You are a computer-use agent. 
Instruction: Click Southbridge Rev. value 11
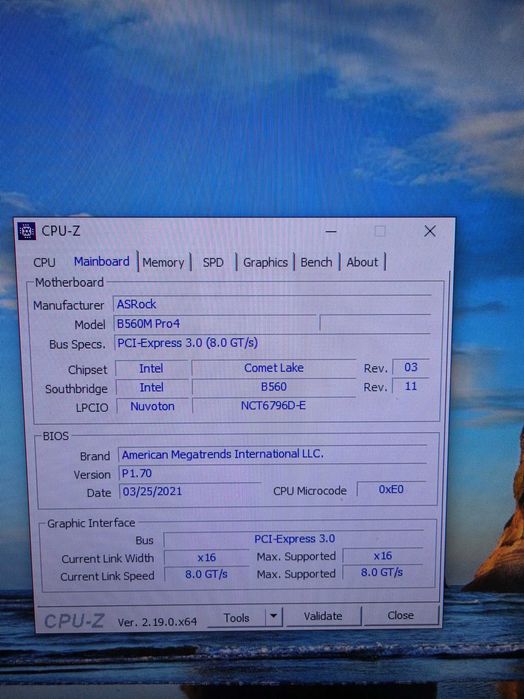411,386
